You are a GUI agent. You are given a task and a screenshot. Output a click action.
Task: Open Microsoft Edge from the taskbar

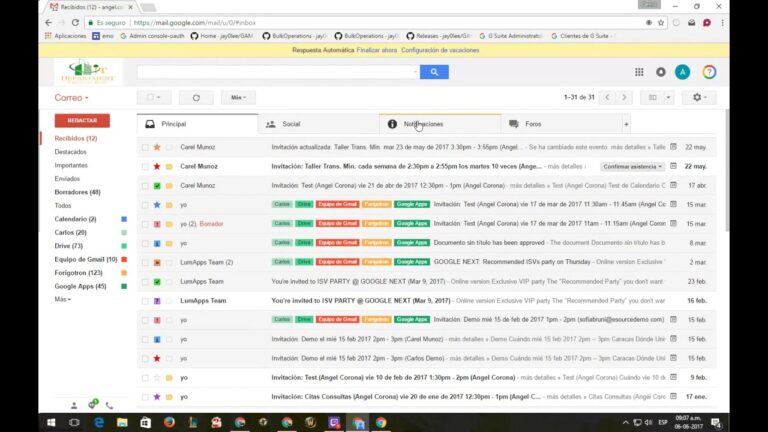[98, 422]
